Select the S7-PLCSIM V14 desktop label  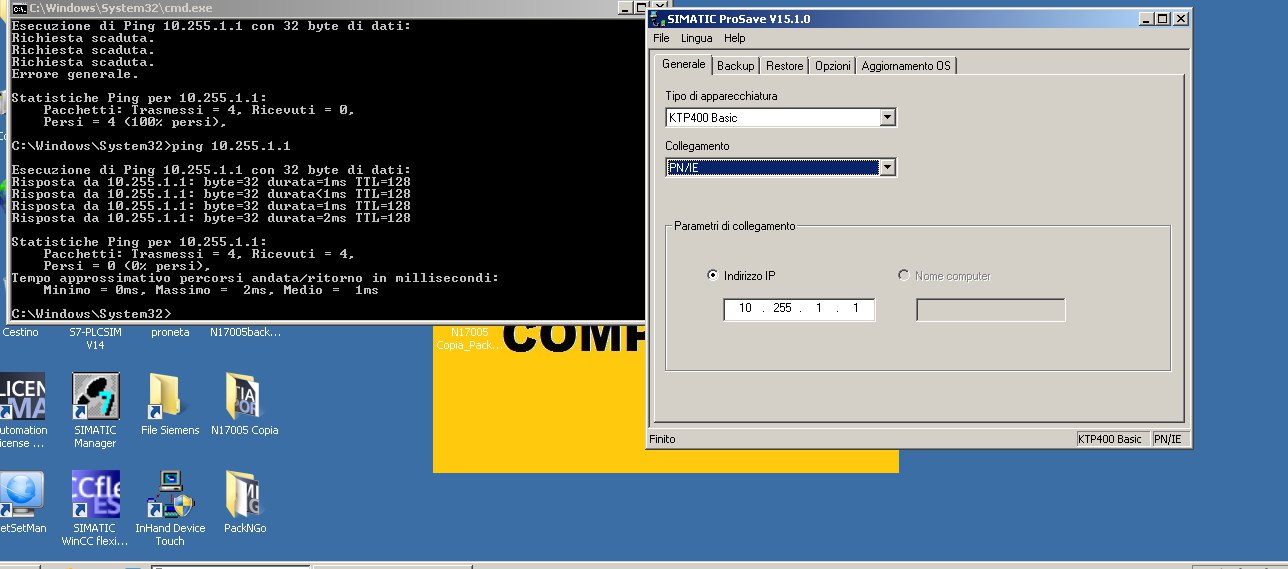click(x=95, y=338)
